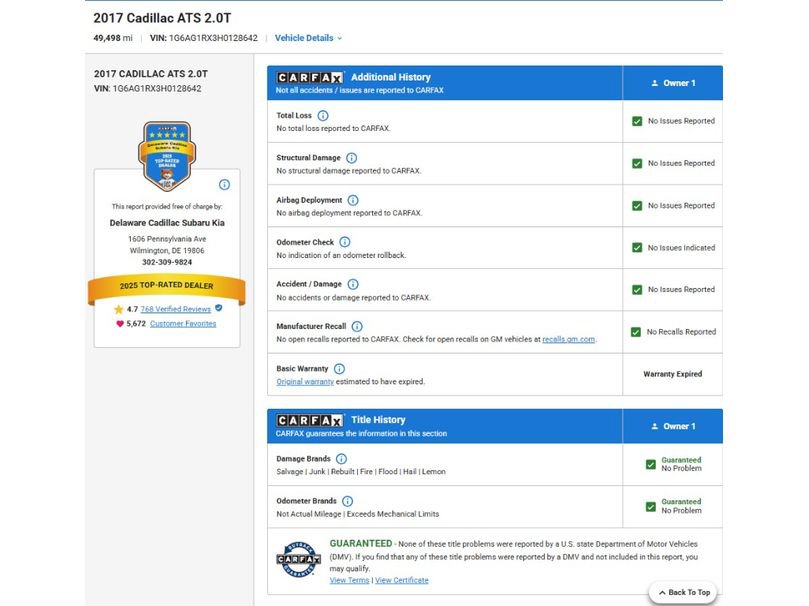Click Wilmington, DE 19806 address line

coord(167,251)
